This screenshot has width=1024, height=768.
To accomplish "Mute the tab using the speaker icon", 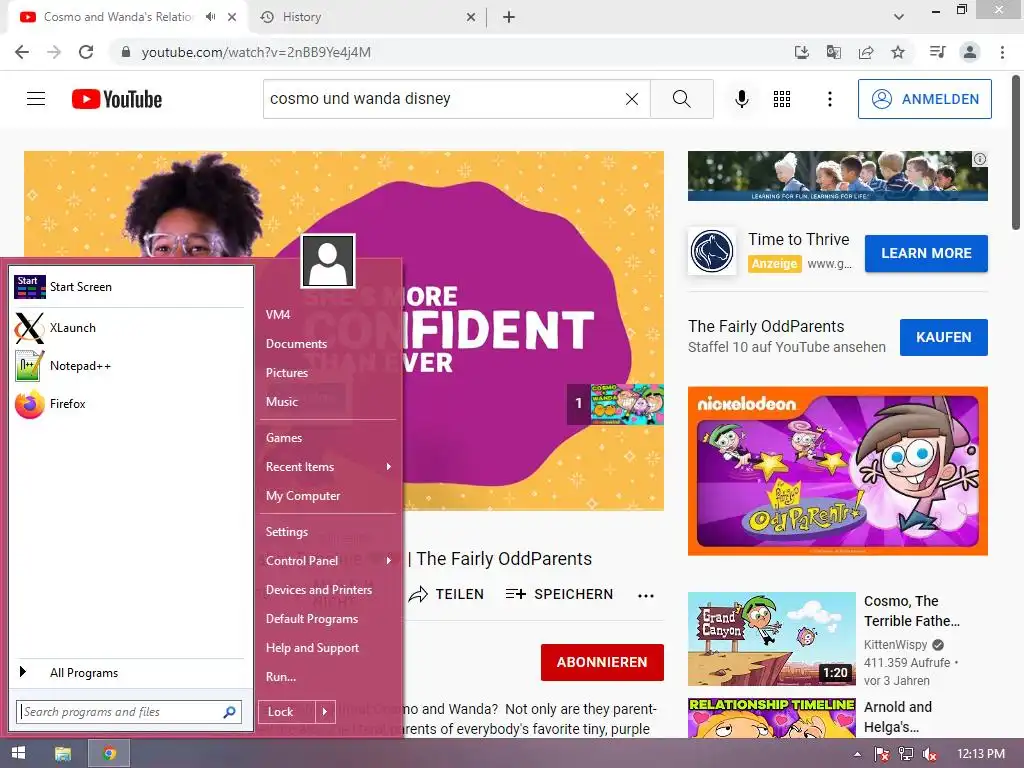I will pyautogui.click(x=210, y=17).
